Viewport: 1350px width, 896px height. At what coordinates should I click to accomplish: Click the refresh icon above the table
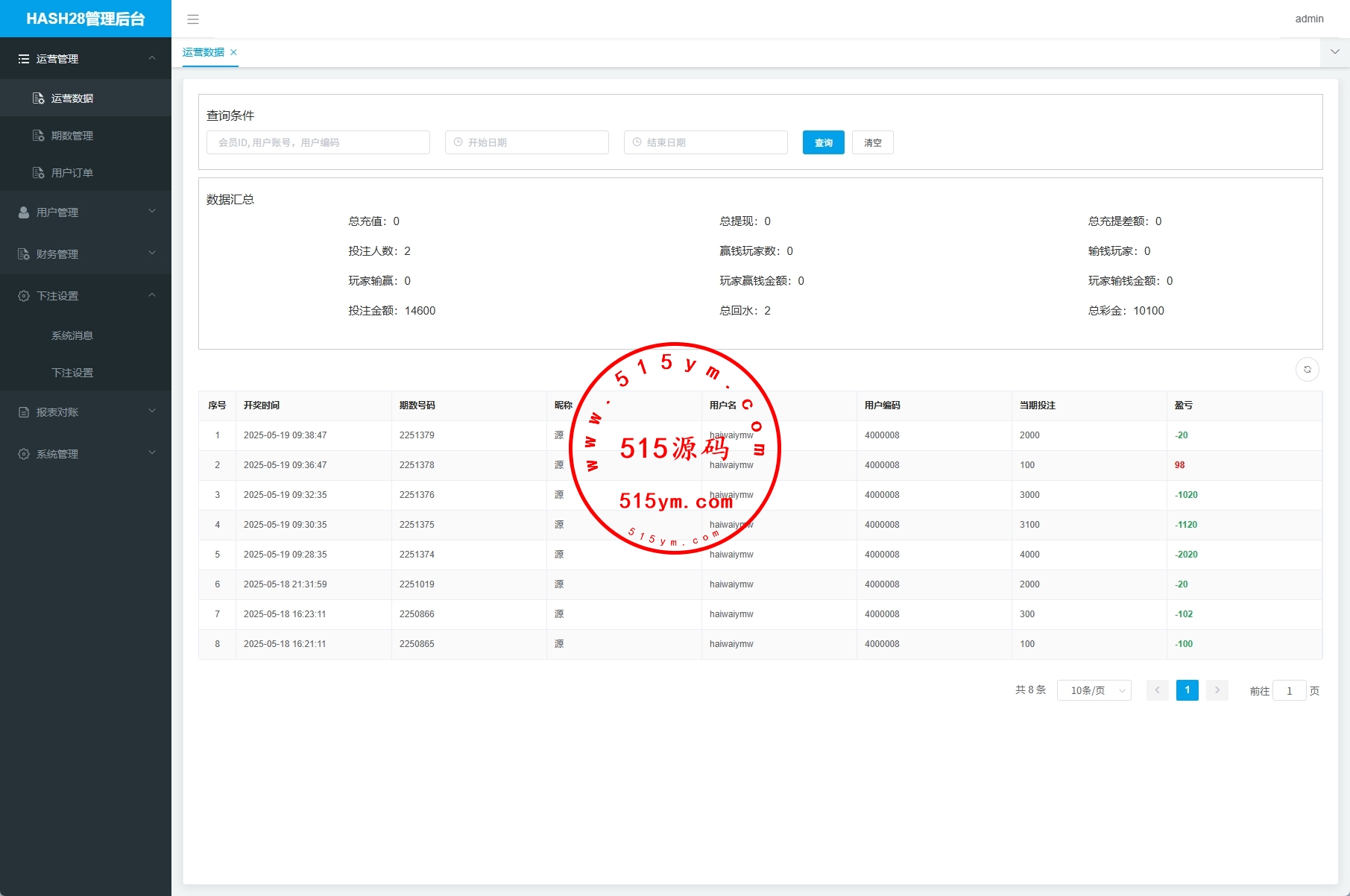[x=1307, y=370]
